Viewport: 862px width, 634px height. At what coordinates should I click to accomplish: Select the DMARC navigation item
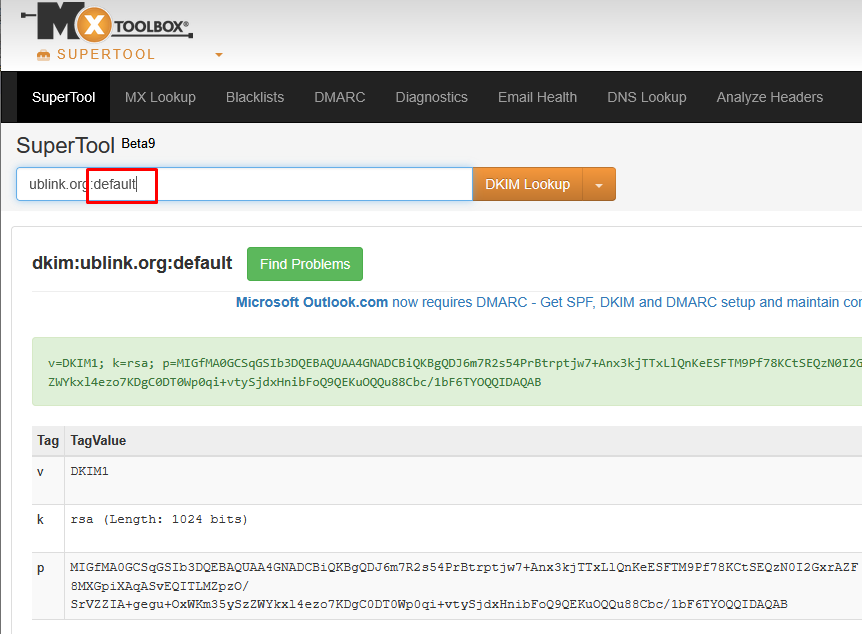(340, 97)
